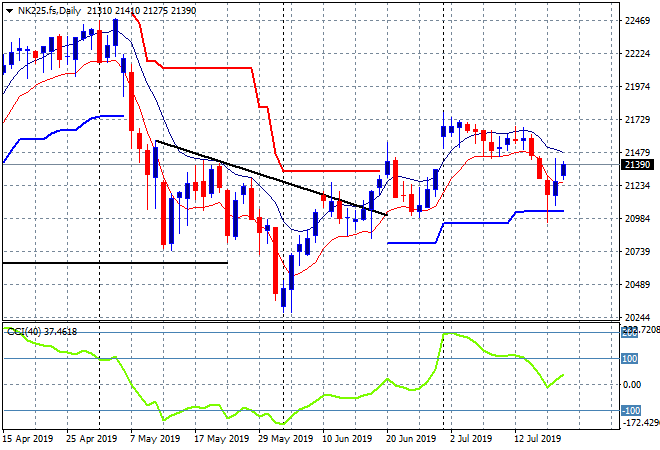Click the 29 May 2019 date label
The height and width of the screenshot is (450, 660).
(286, 439)
